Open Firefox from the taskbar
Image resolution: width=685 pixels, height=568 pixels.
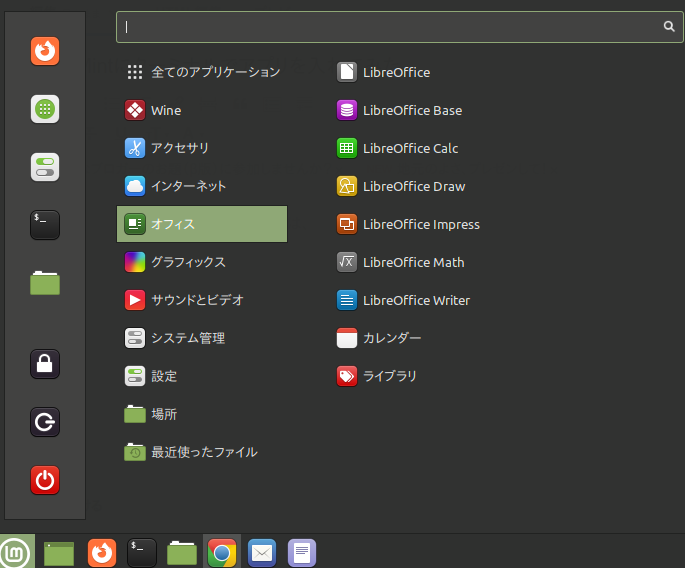pos(102,553)
